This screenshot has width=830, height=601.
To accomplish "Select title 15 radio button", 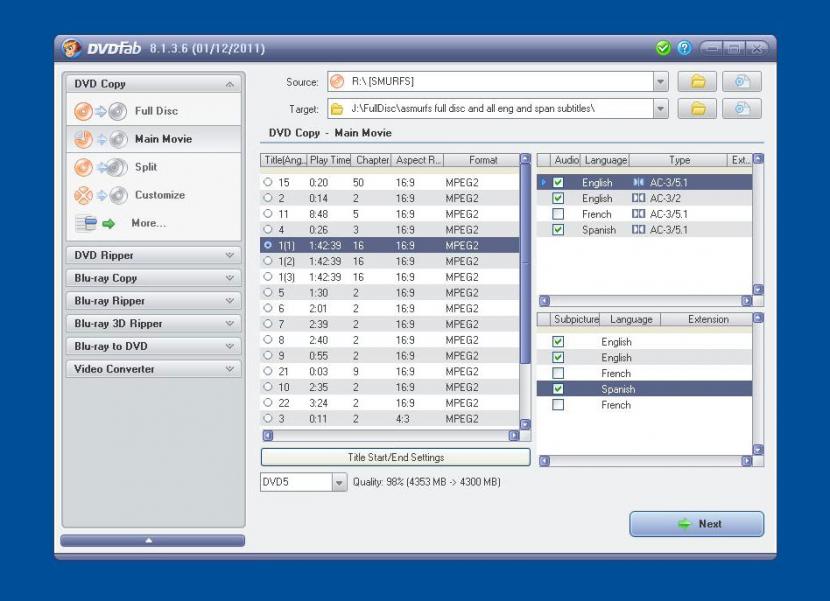I will click(268, 182).
